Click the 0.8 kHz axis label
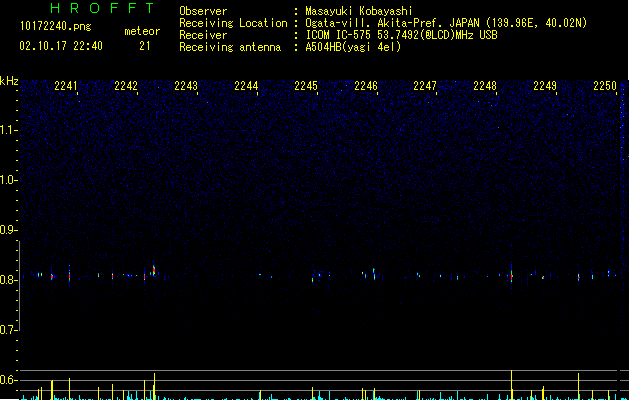The width and height of the screenshot is (629, 400). click(8, 280)
